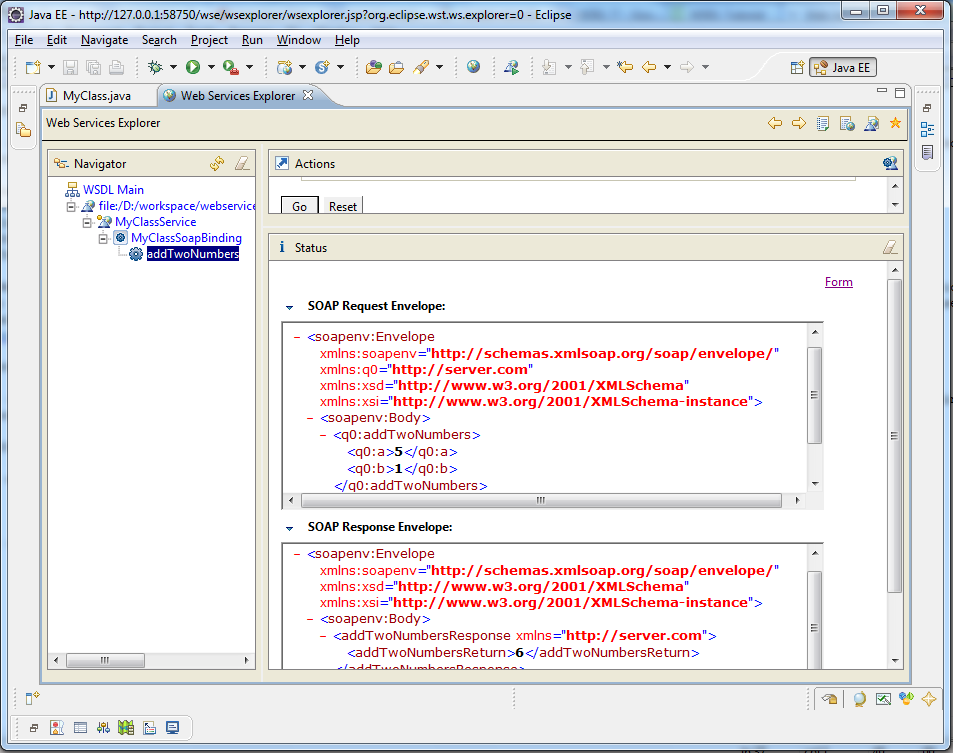953x753 pixels.
Task: Collapse the SOAP Request Envelope section
Action: point(289,305)
